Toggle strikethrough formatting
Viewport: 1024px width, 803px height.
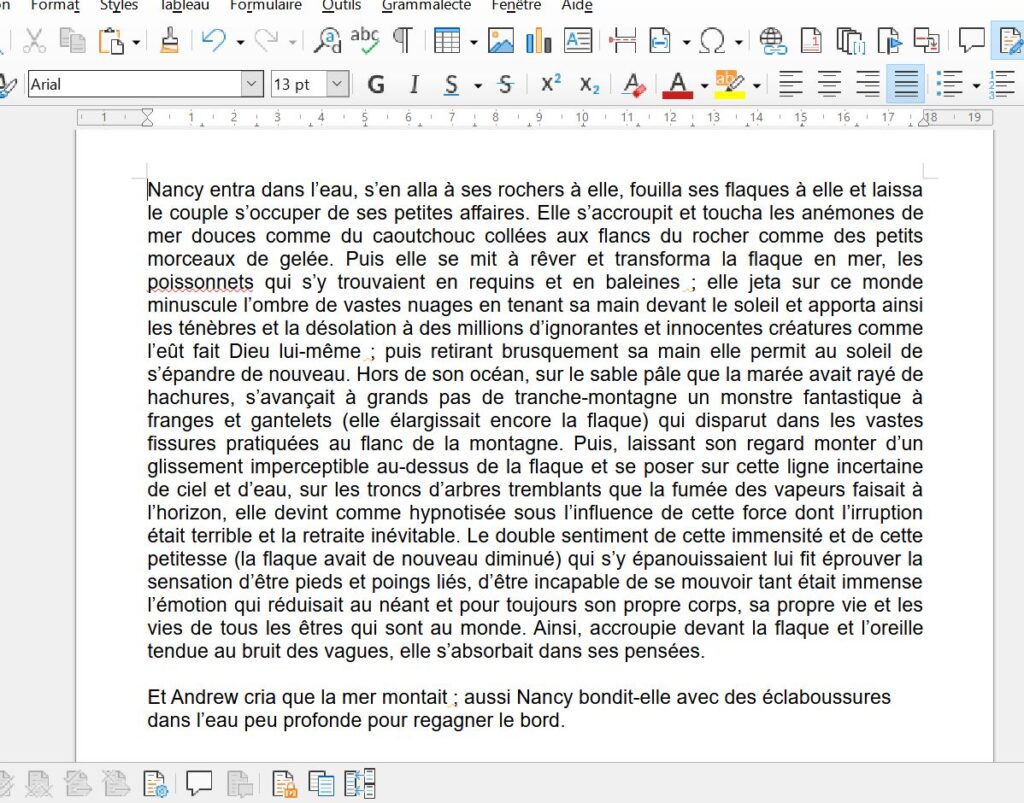[505, 84]
